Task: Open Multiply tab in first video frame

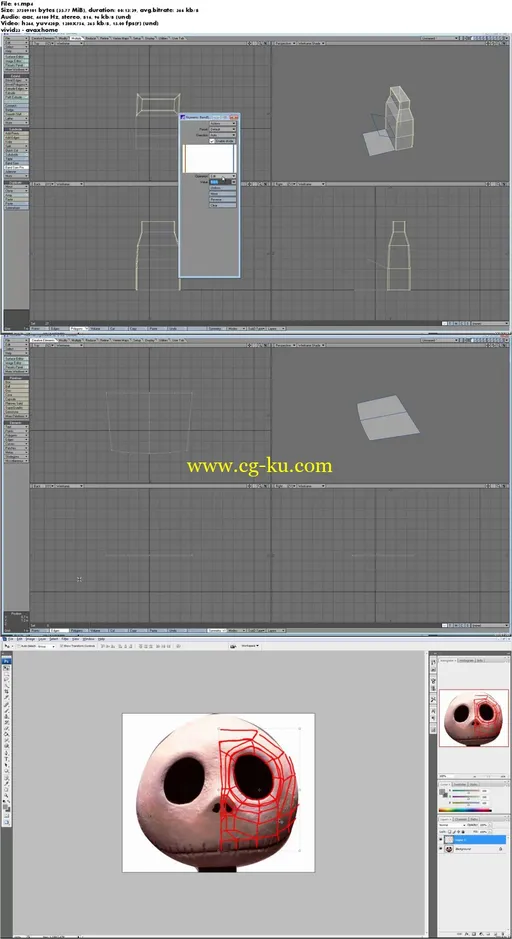Action: pyautogui.click(x=76, y=38)
